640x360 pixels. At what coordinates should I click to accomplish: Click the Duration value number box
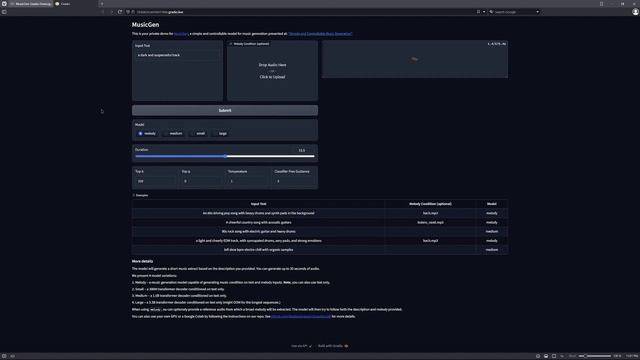click(304, 150)
